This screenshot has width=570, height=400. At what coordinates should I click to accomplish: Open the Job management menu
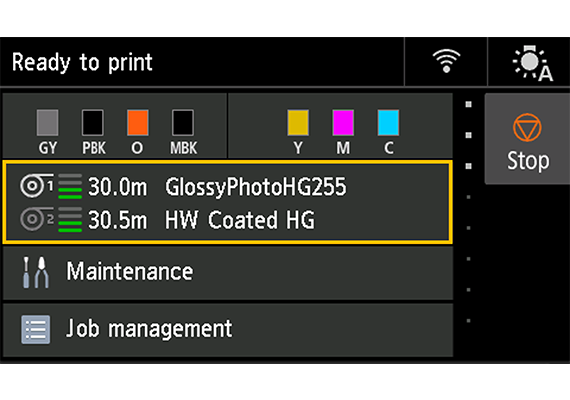click(x=228, y=330)
